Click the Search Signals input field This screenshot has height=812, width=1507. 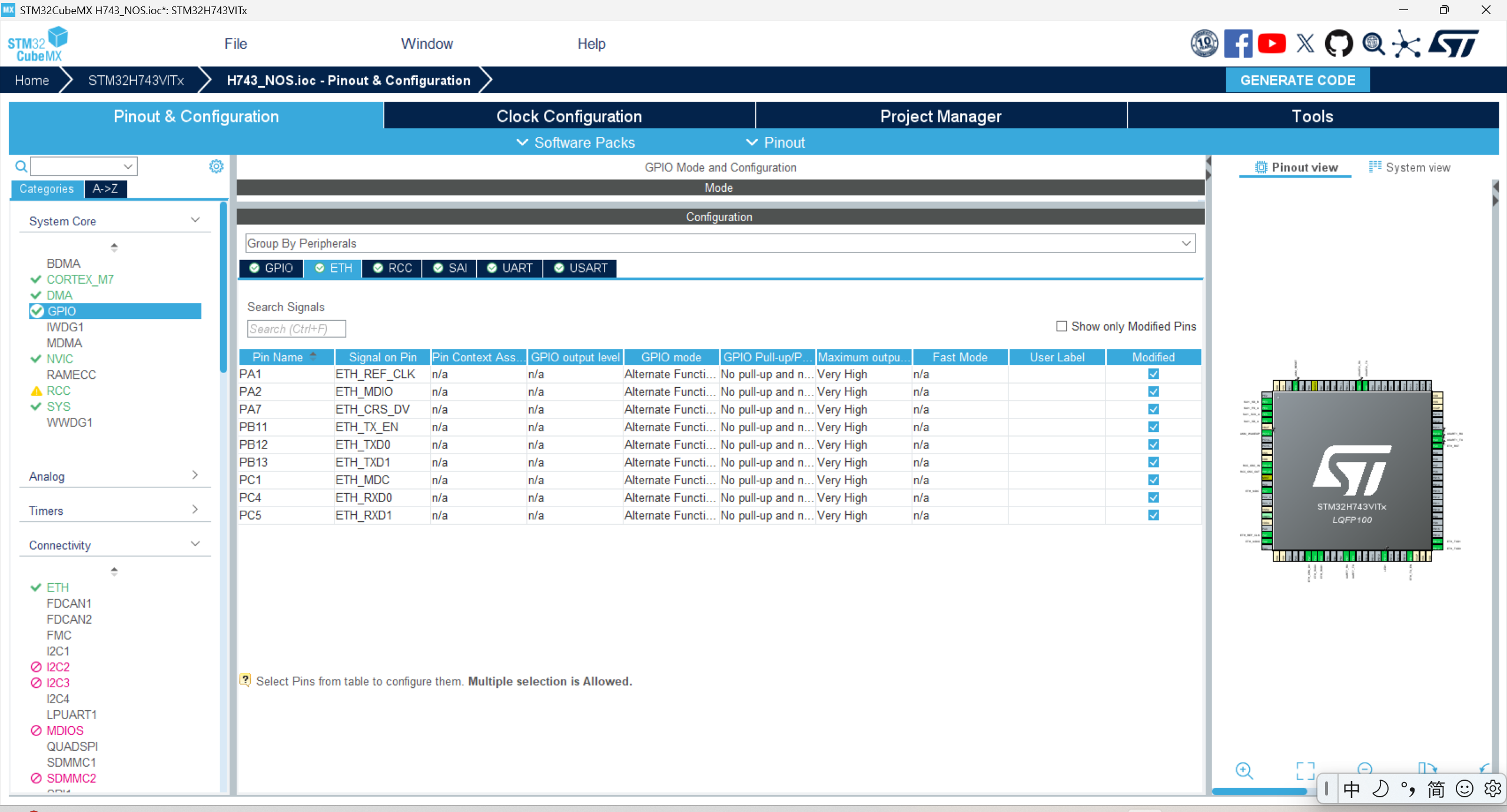click(297, 328)
